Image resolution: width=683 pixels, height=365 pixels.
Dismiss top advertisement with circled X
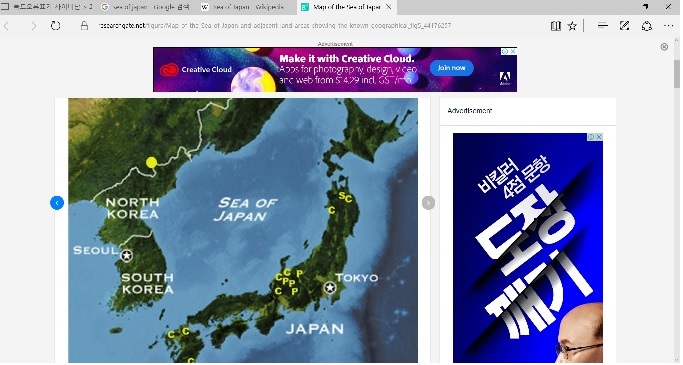coord(664,47)
